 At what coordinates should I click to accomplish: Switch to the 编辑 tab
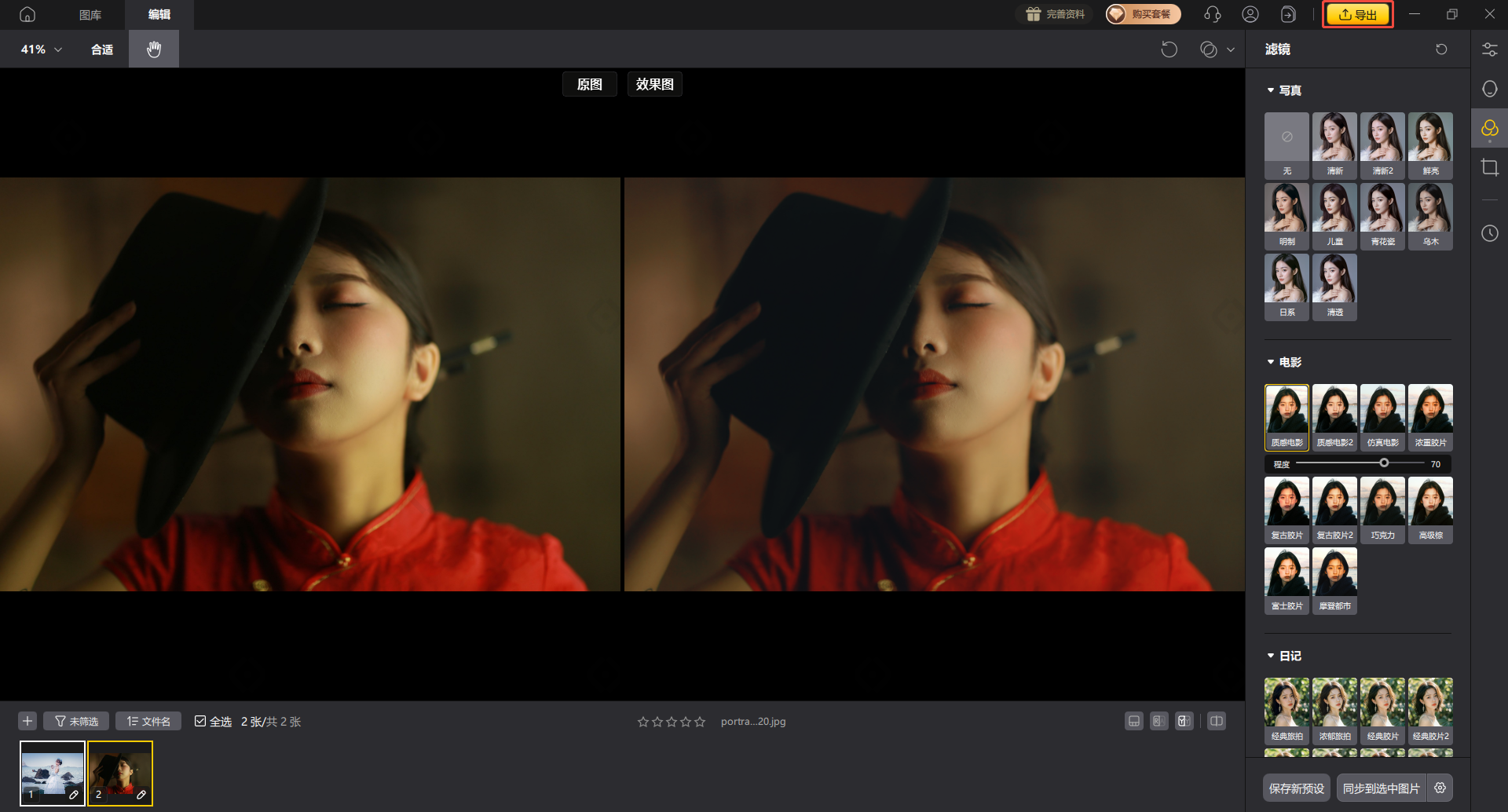[159, 14]
